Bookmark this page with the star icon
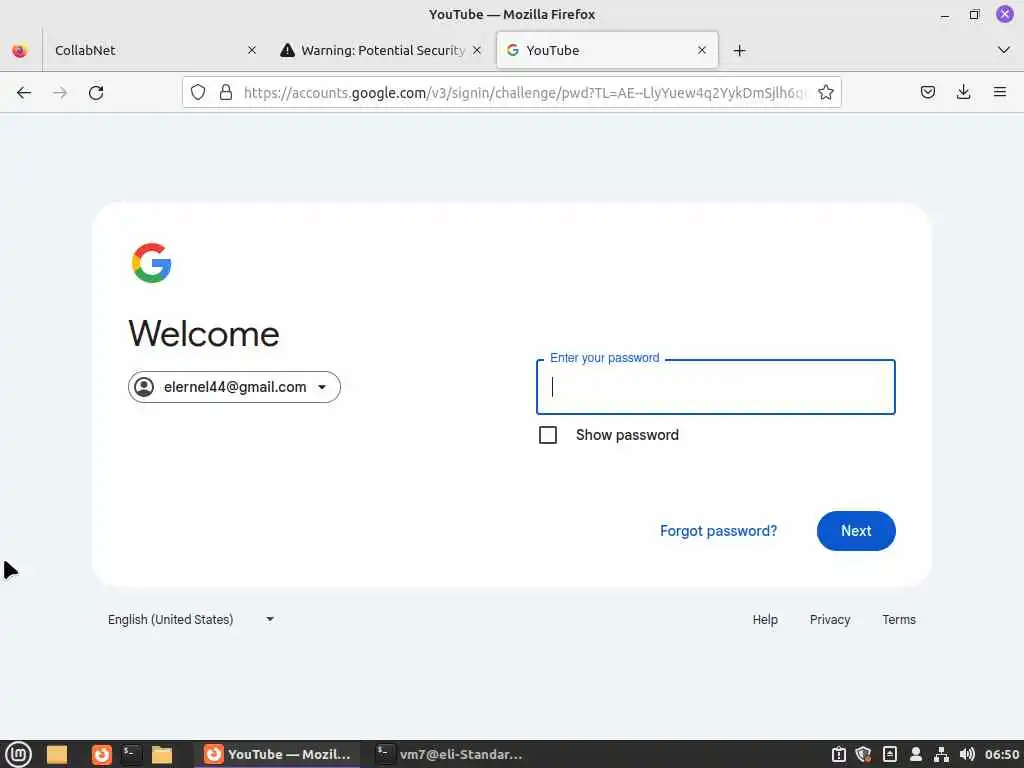This screenshot has height=768, width=1024. click(825, 92)
